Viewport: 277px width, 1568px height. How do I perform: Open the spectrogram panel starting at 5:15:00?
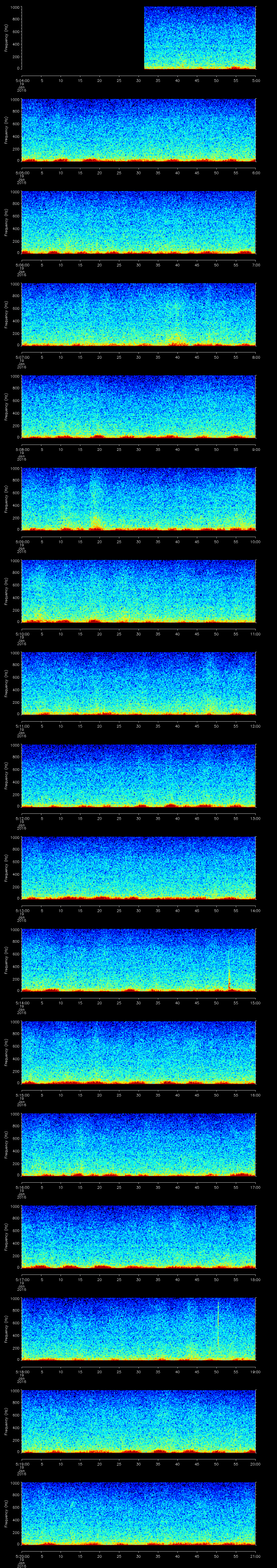(139, 1052)
